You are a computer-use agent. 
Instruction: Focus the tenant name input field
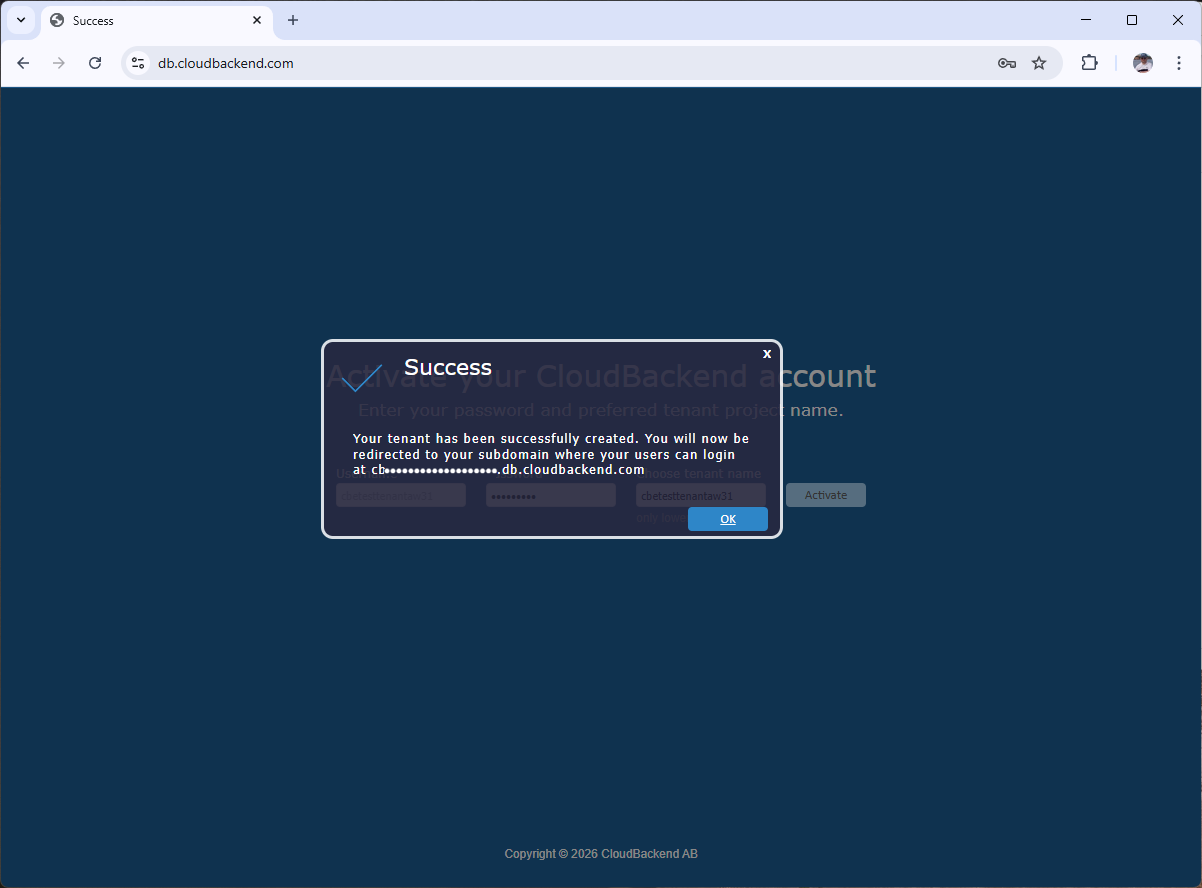click(700, 495)
